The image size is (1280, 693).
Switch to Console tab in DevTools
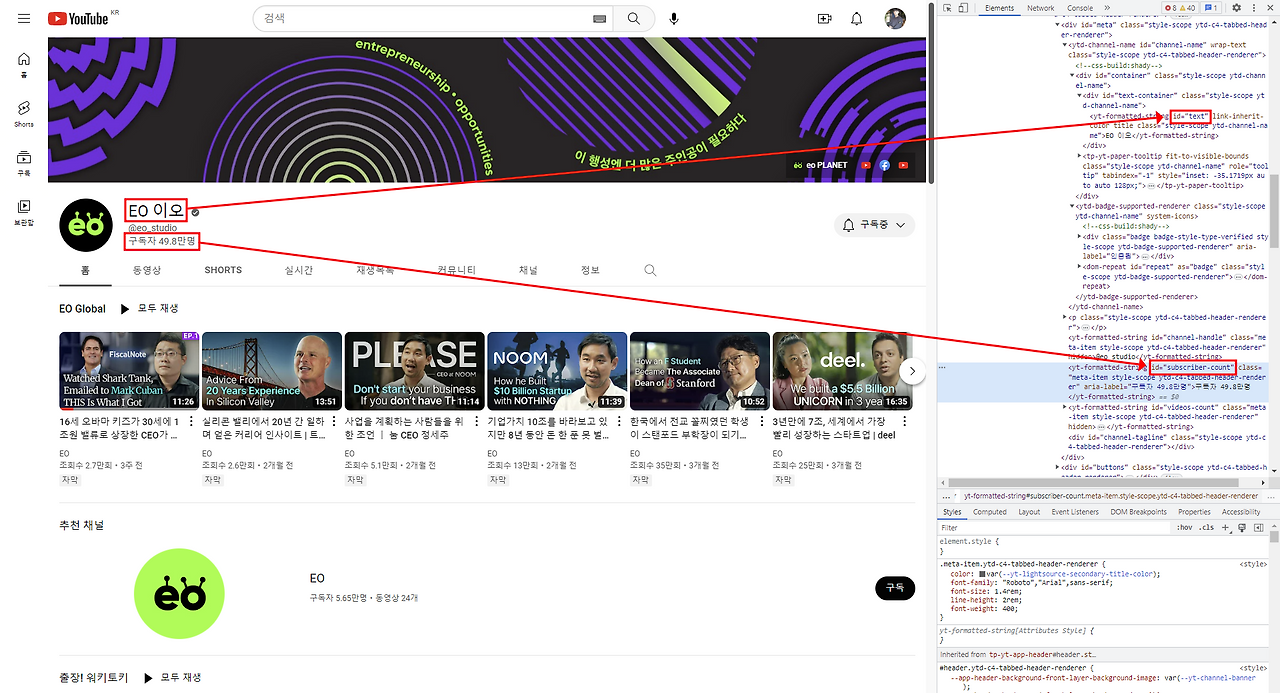point(1080,8)
